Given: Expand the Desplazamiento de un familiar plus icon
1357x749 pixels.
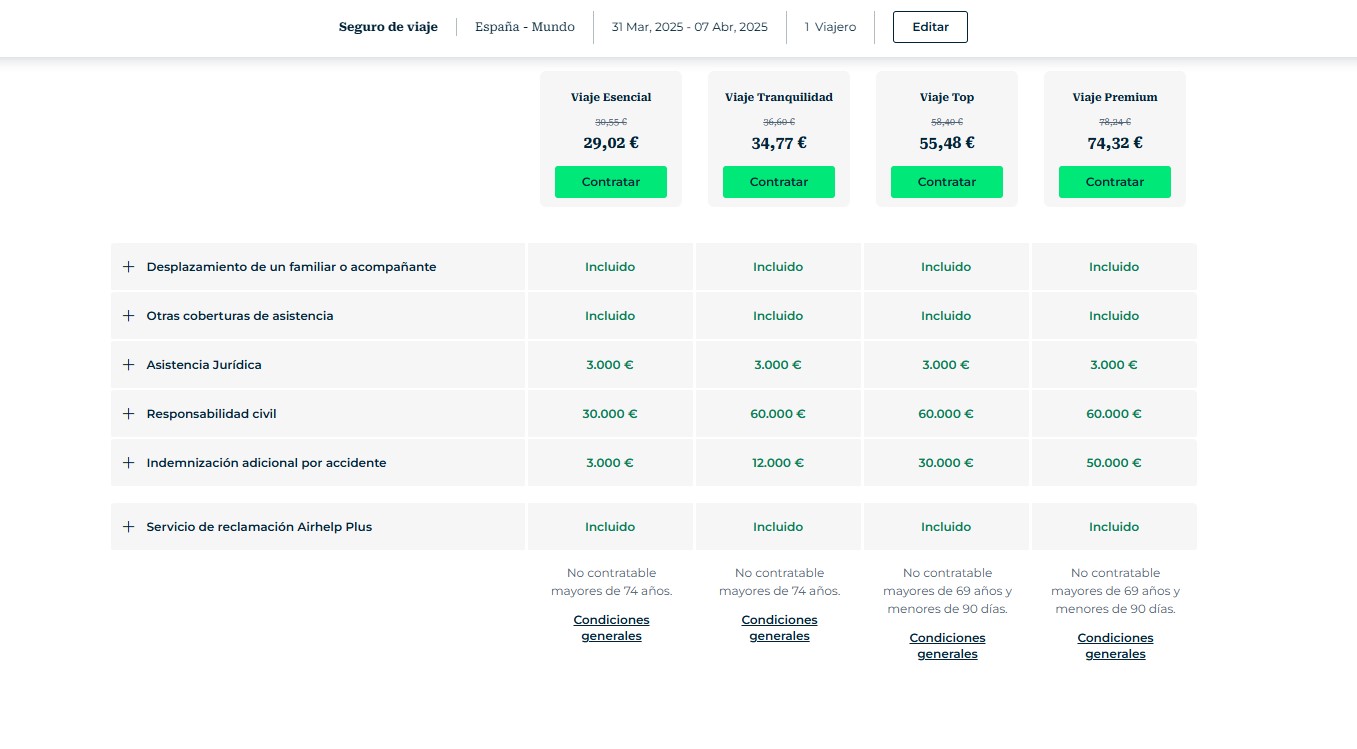Looking at the screenshot, I should click(x=128, y=267).
